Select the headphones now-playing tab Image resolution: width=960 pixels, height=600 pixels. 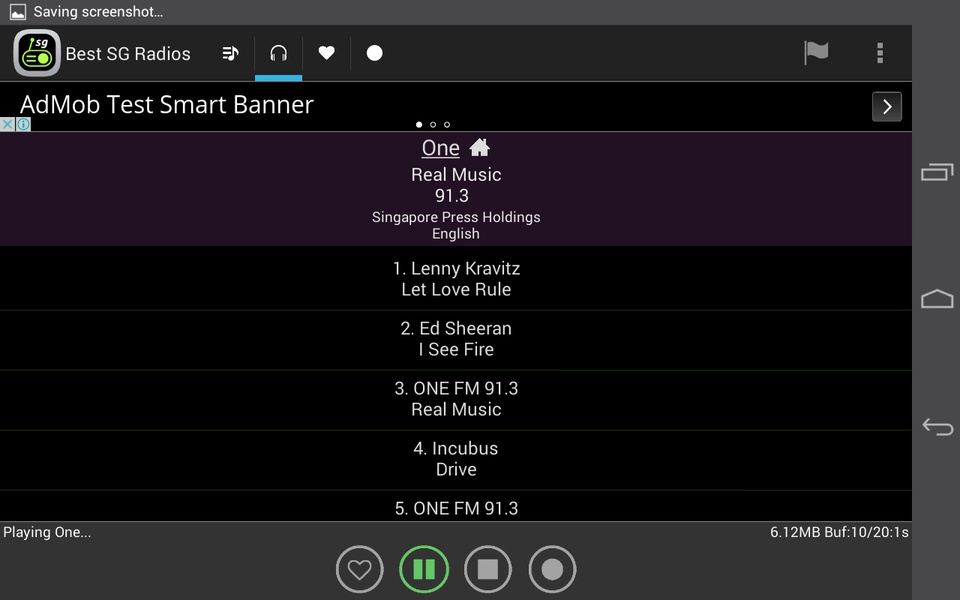click(279, 53)
